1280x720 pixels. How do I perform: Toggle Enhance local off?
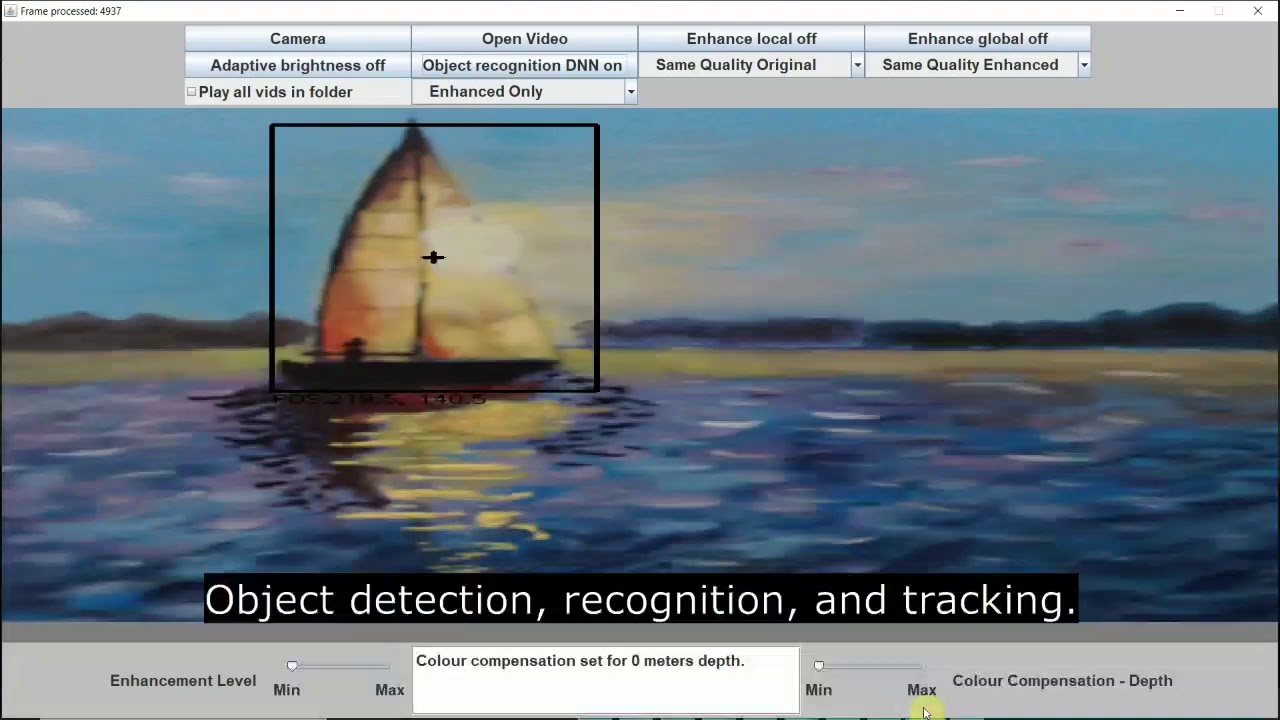751,39
